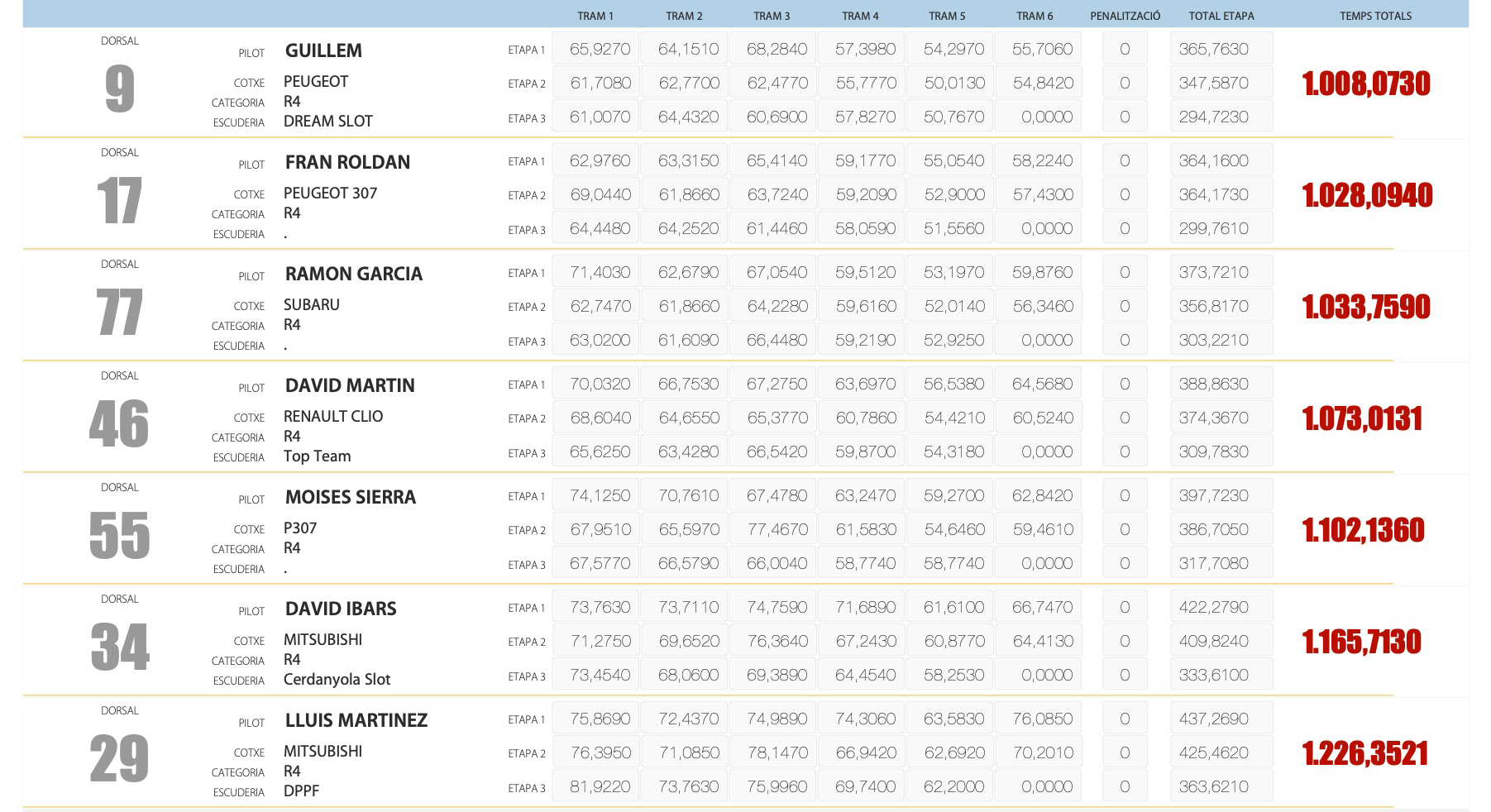Click the PENALITZACIÓ column header
Image resolution: width=1491 pixels, height=812 pixels.
pos(1125,16)
